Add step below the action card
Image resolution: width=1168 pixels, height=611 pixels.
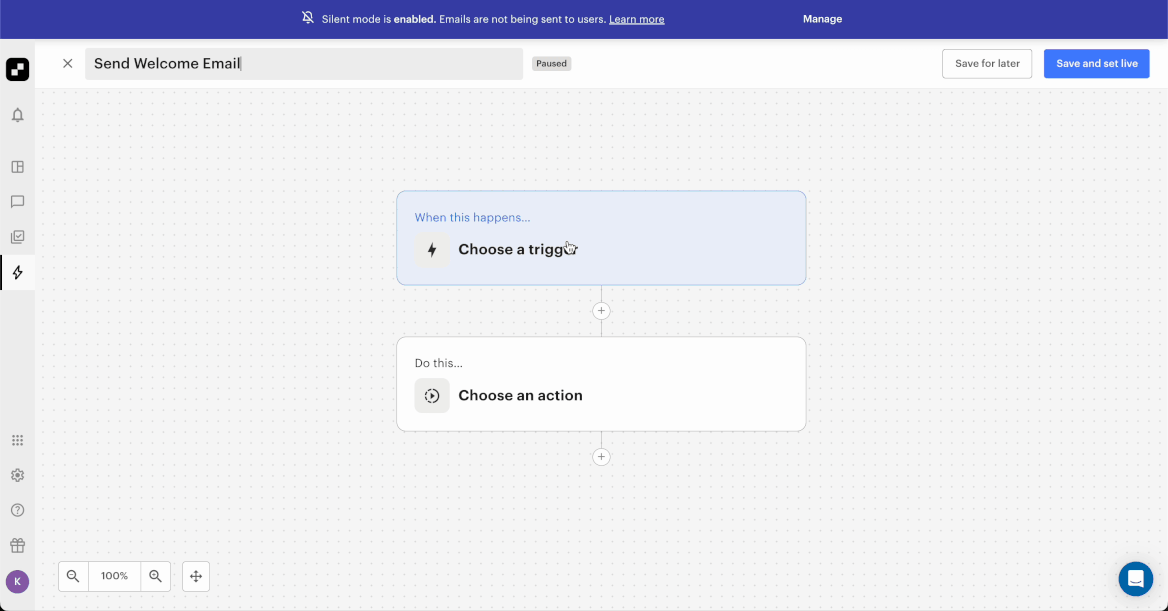pos(601,457)
